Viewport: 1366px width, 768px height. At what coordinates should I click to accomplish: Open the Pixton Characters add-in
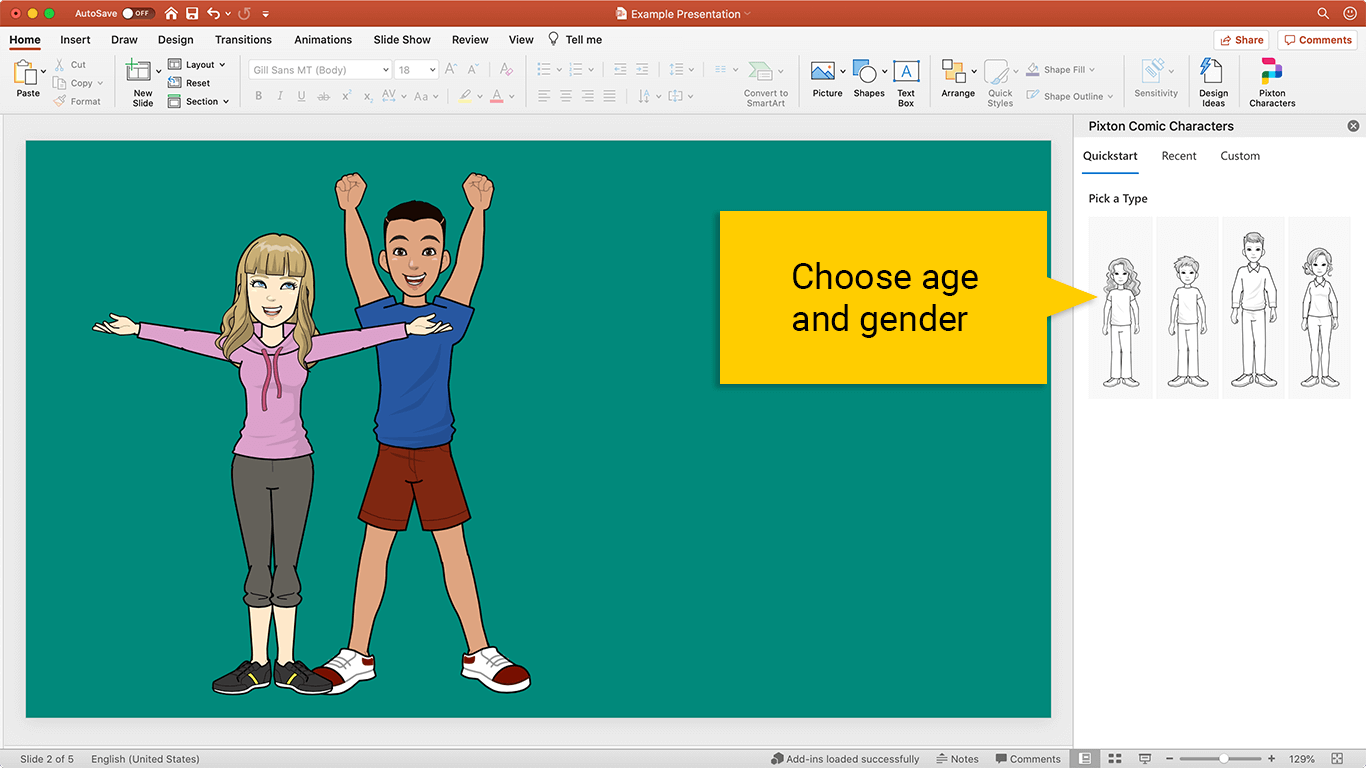point(1271,81)
